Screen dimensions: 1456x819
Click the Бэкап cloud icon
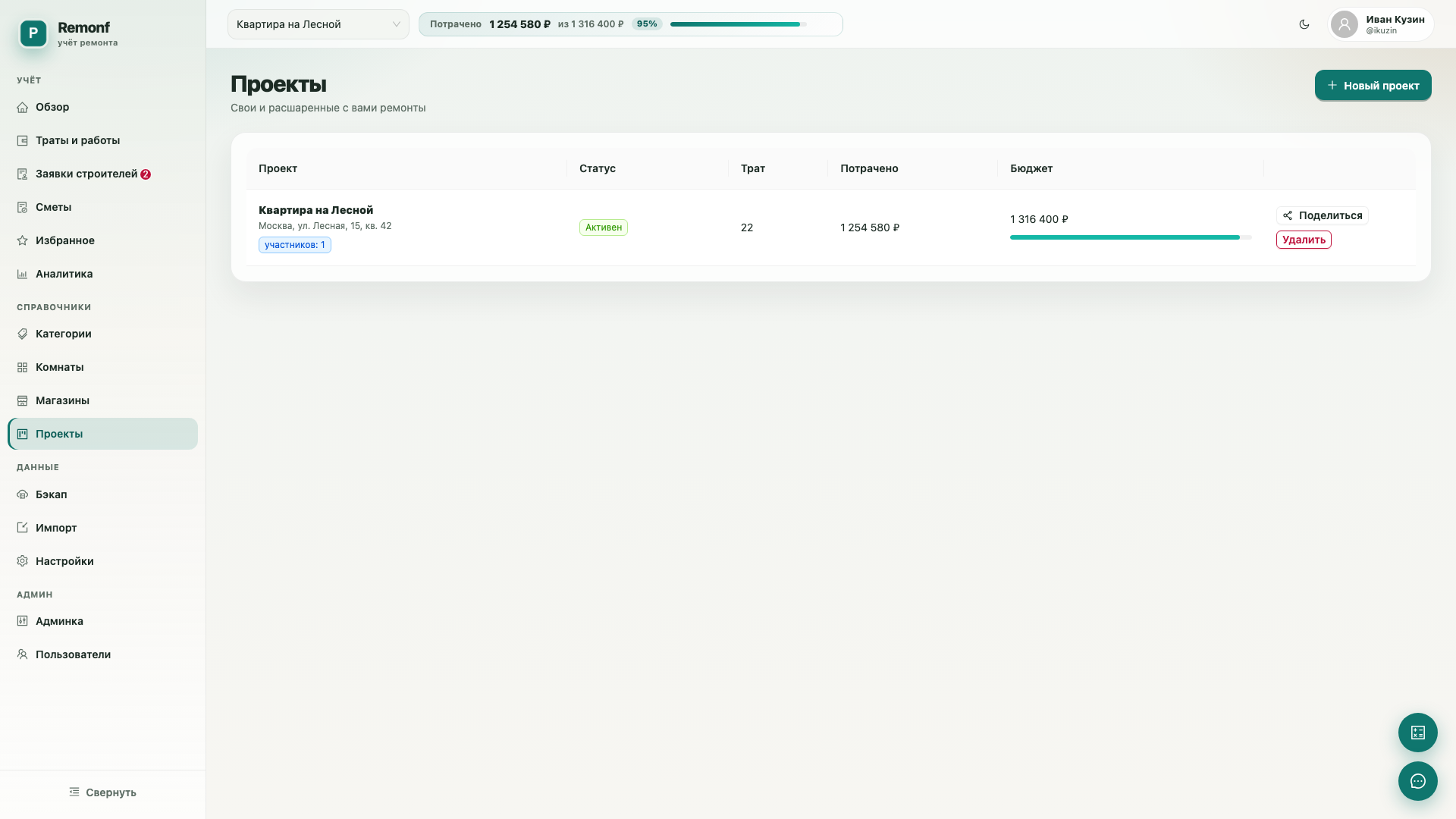pos(23,495)
